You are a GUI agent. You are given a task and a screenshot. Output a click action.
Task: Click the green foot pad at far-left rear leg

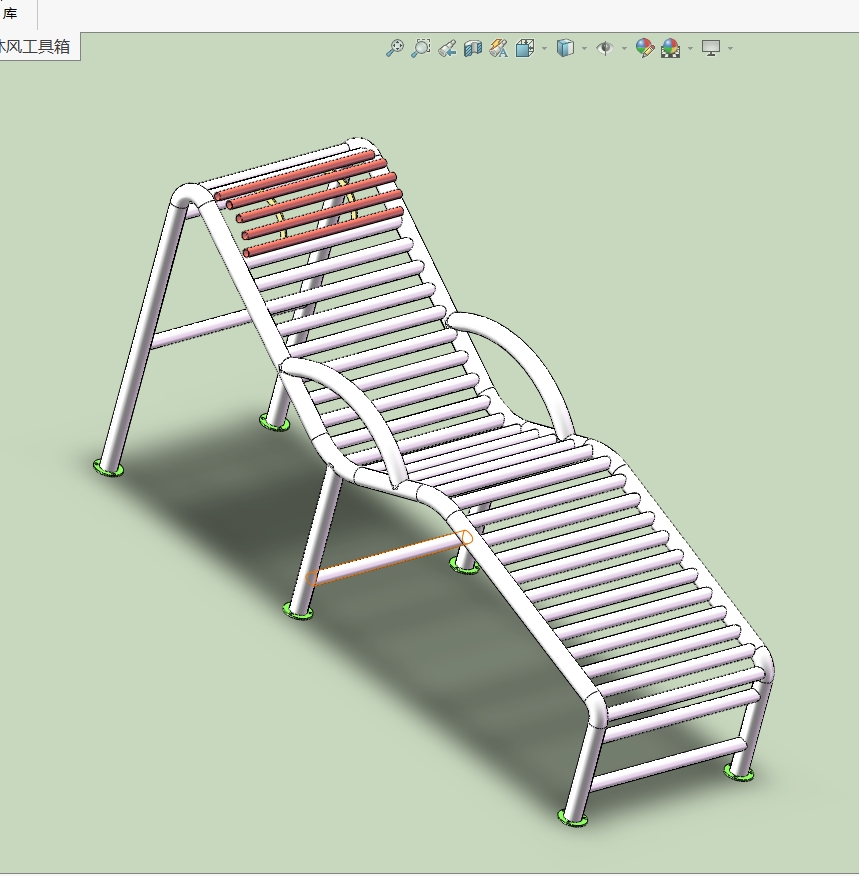108,467
